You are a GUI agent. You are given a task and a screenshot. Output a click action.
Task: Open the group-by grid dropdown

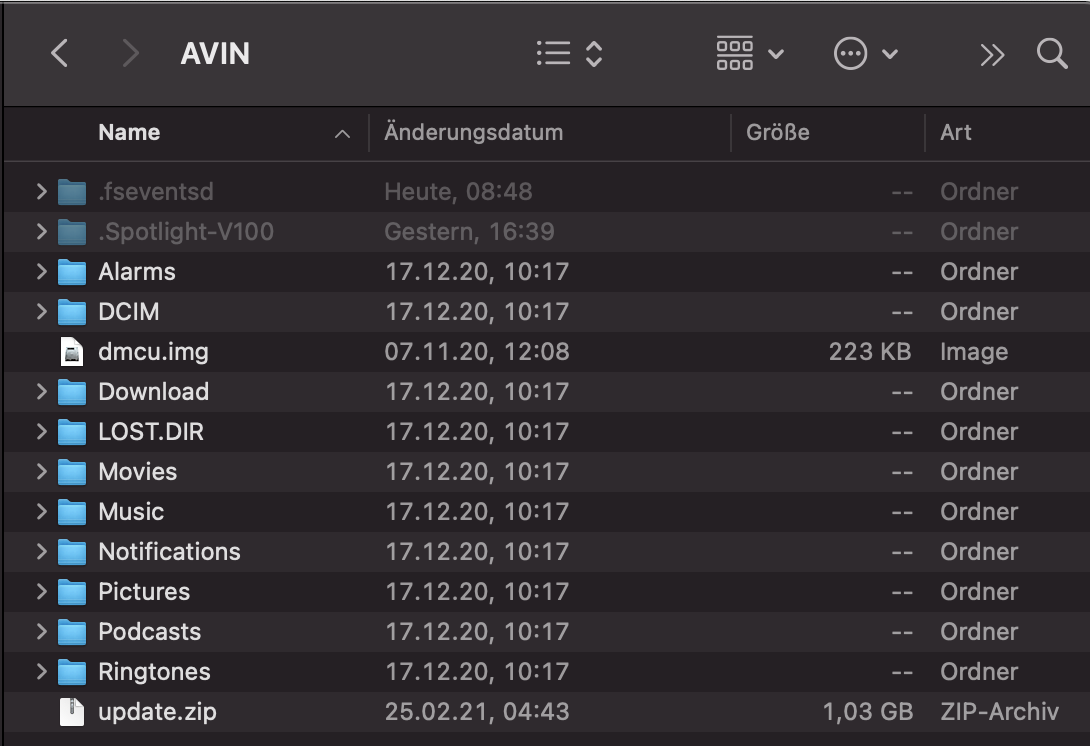pos(750,54)
